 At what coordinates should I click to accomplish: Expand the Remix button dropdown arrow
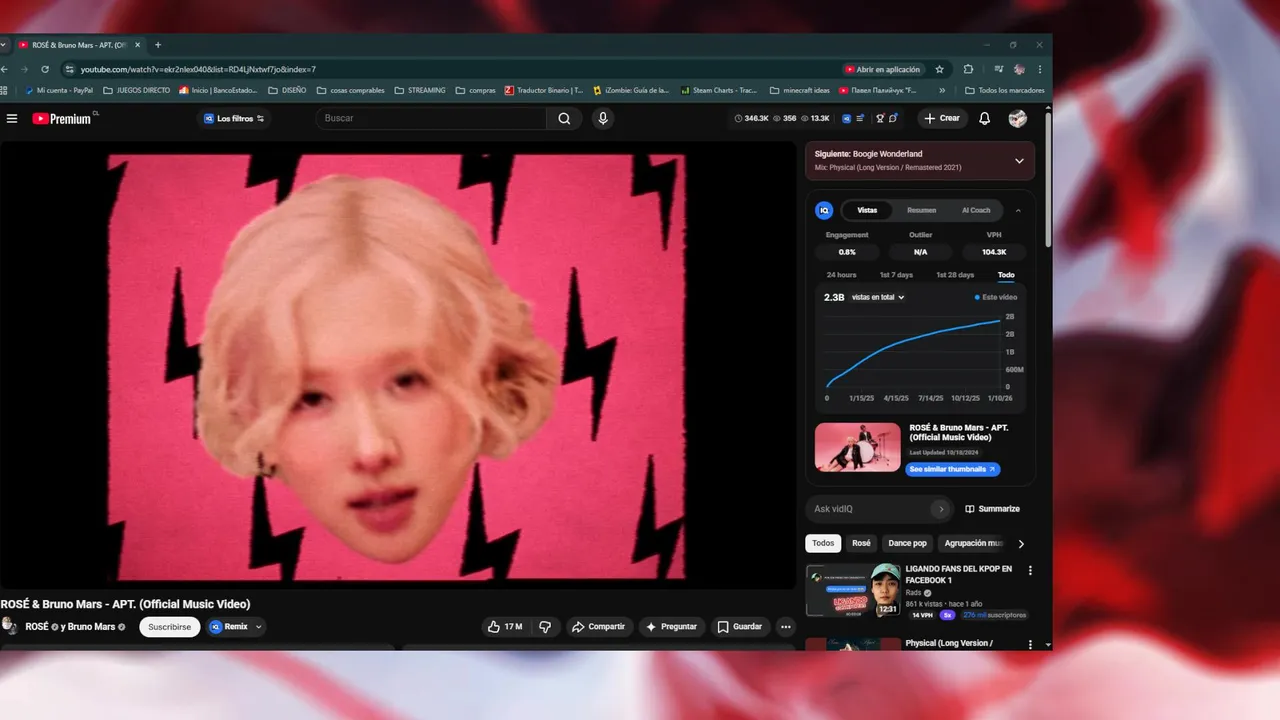coord(259,627)
